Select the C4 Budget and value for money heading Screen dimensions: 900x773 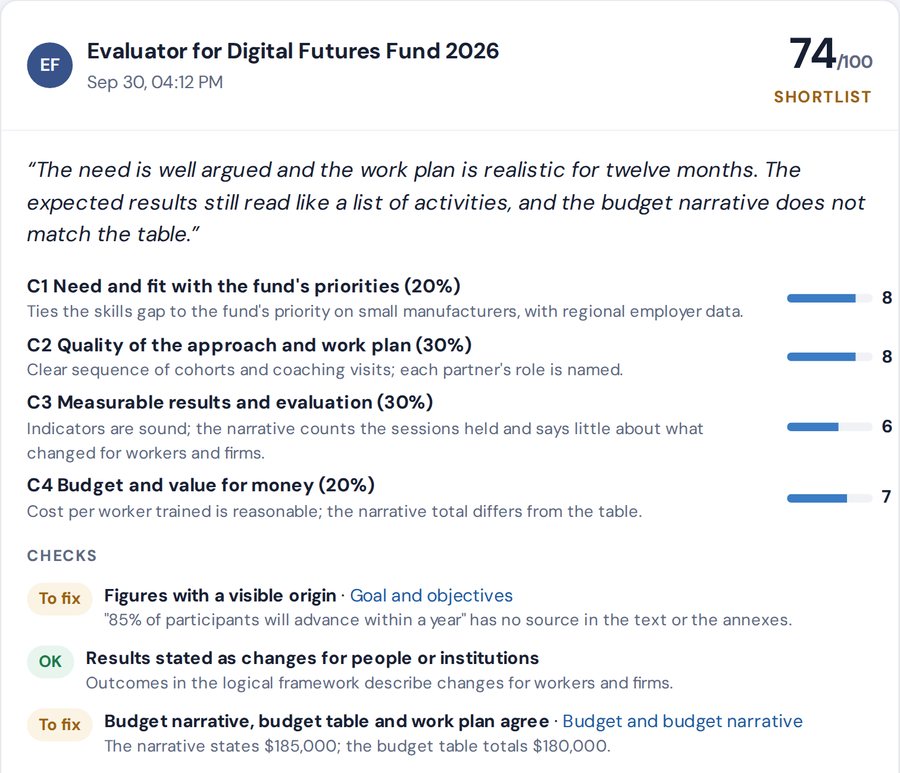coord(200,485)
